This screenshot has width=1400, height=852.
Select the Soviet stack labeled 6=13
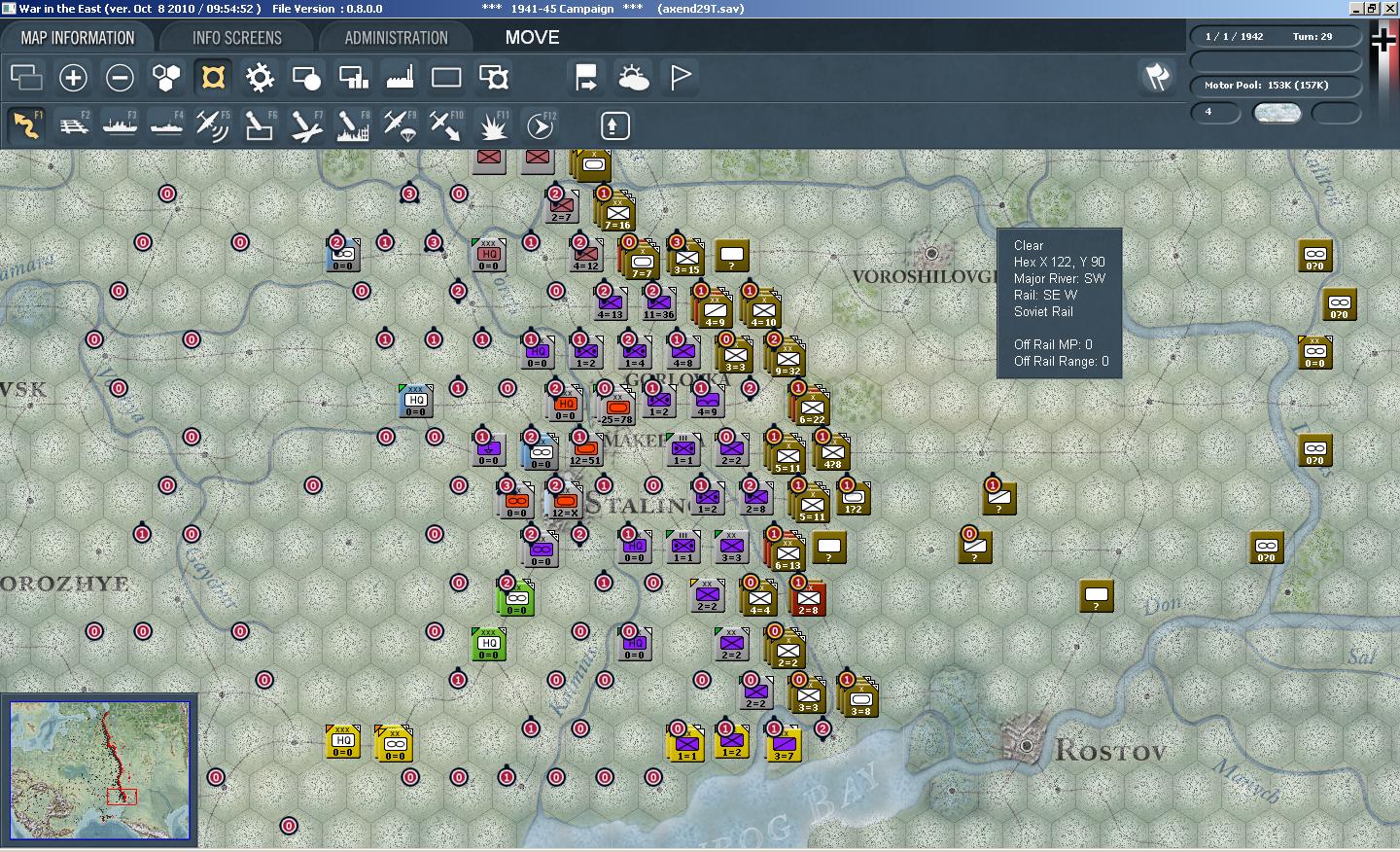pyautogui.click(x=787, y=551)
